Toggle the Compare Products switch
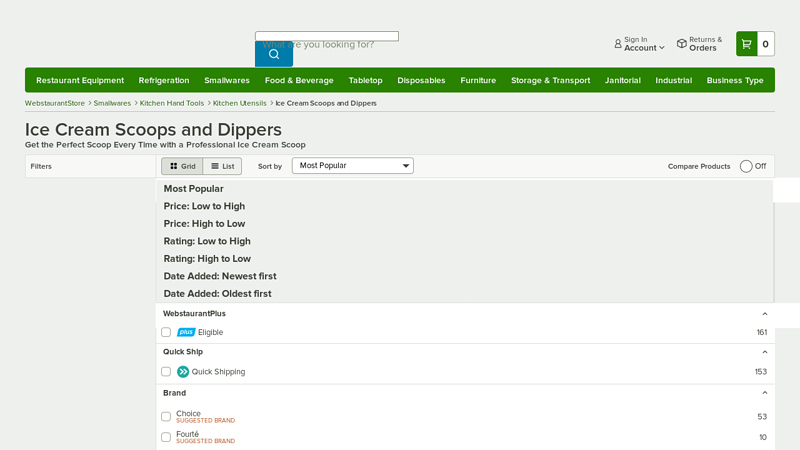 tap(746, 166)
